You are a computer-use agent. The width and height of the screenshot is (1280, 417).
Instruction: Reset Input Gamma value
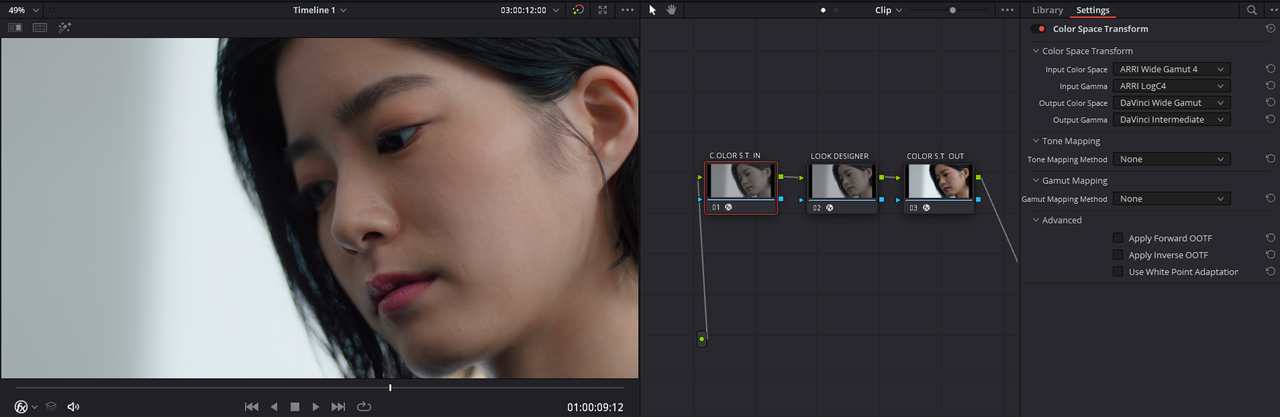(1270, 86)
